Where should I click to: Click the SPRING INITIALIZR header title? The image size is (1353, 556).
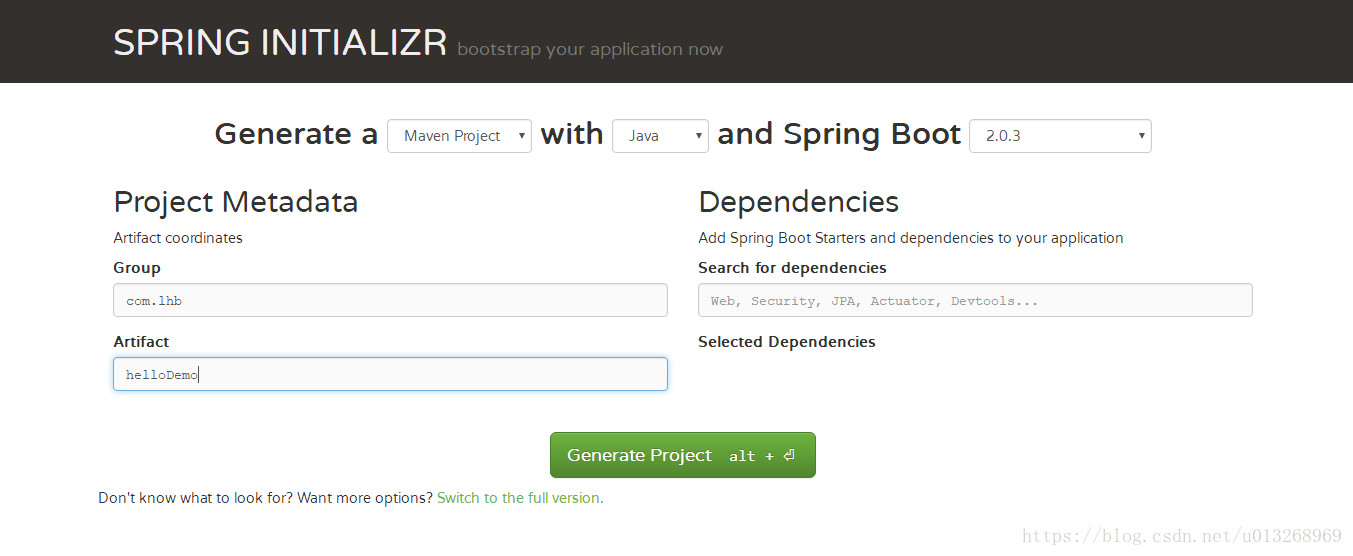tap(280, 43)
